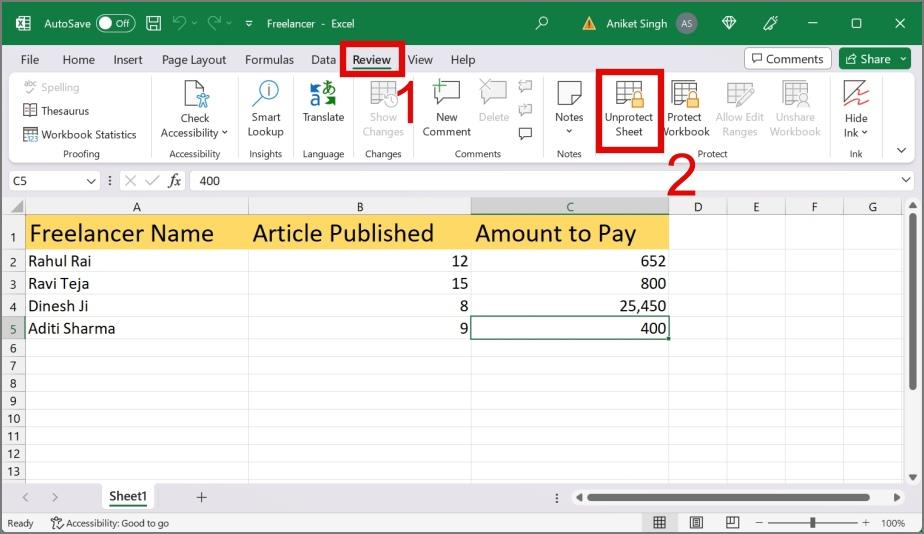Viewport: 924px width, 534px height.
Task: Click Accessibility: Good to go status
Action: coord(110,523)
